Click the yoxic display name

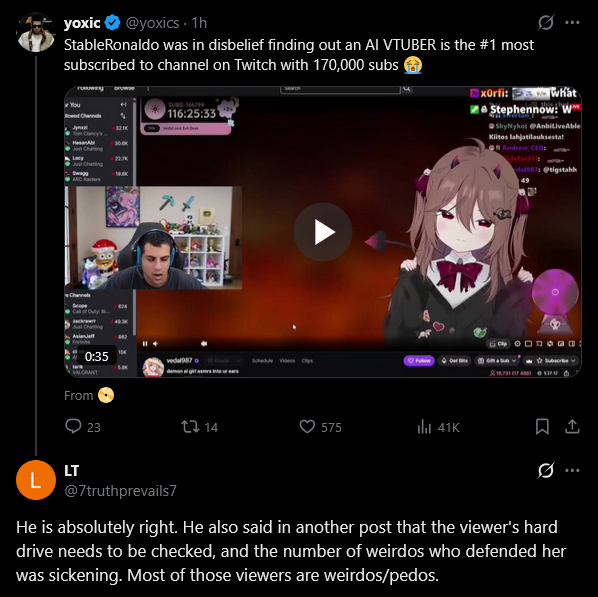(x=82, y=23)
